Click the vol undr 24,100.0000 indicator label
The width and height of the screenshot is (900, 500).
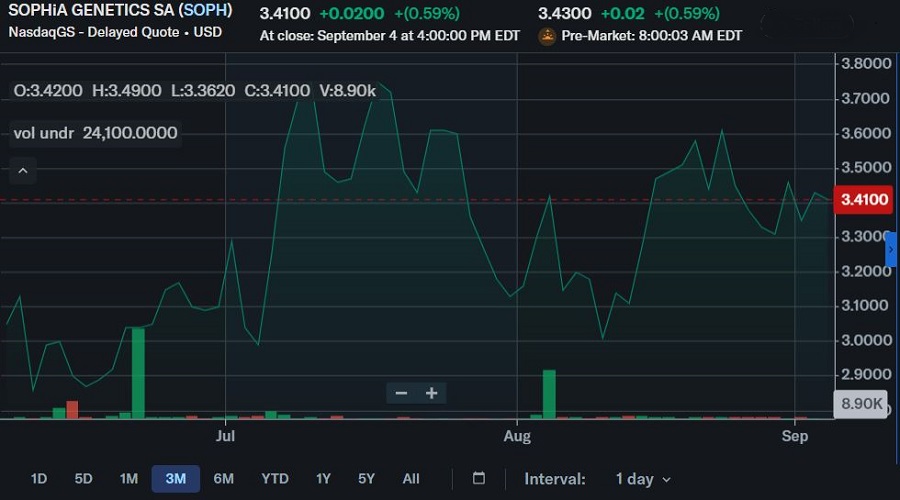pyautogui.click(x=95, y=133)
